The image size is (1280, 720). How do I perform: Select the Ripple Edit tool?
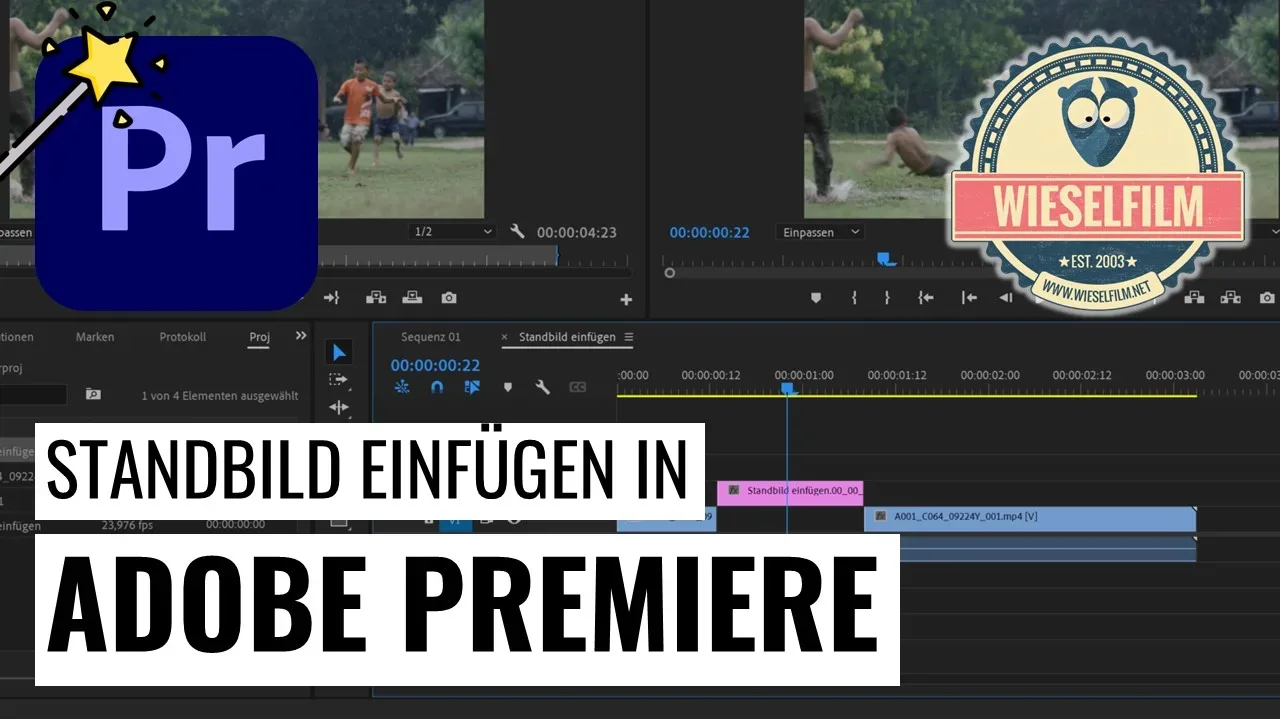tap(339, 407)
